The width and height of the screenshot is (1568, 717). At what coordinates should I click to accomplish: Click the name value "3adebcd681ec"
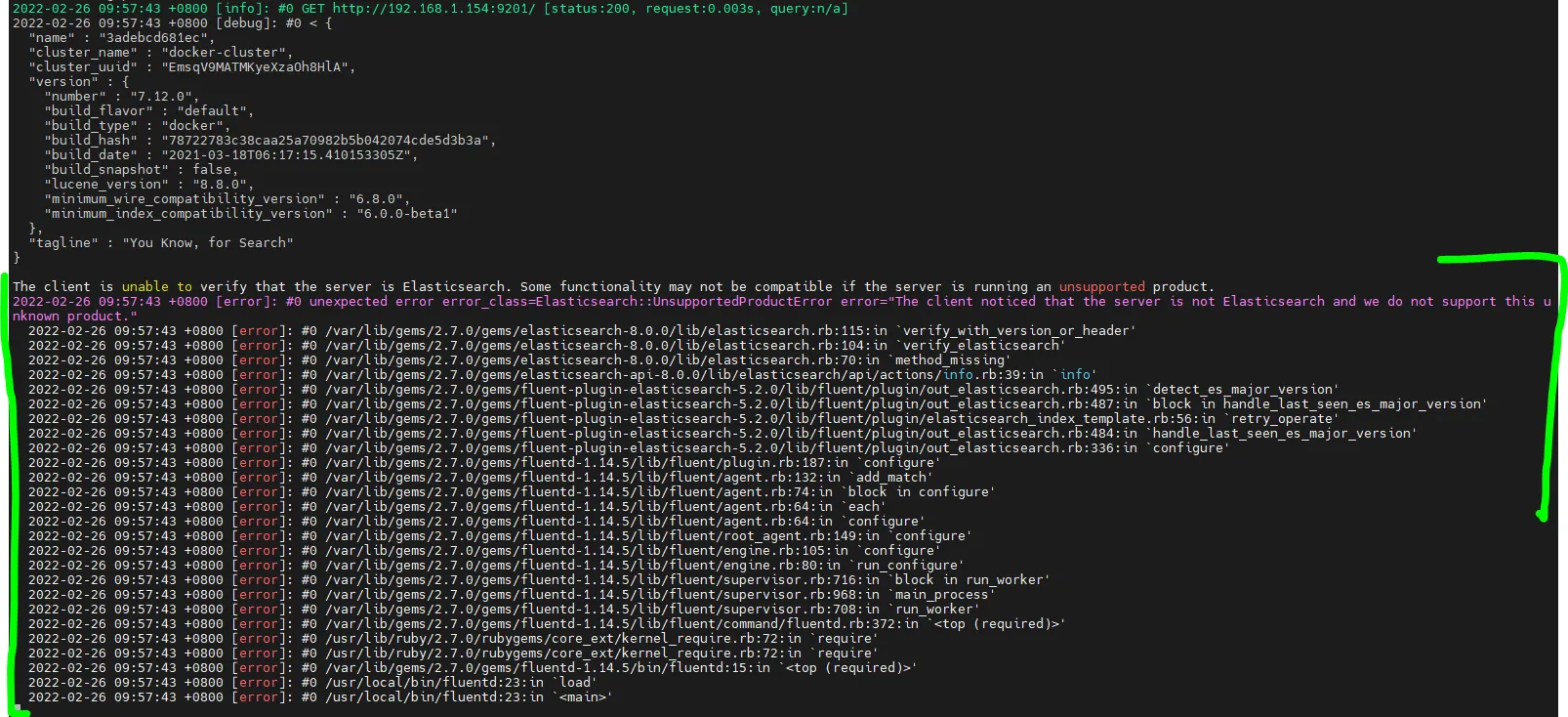coord(156,38)
